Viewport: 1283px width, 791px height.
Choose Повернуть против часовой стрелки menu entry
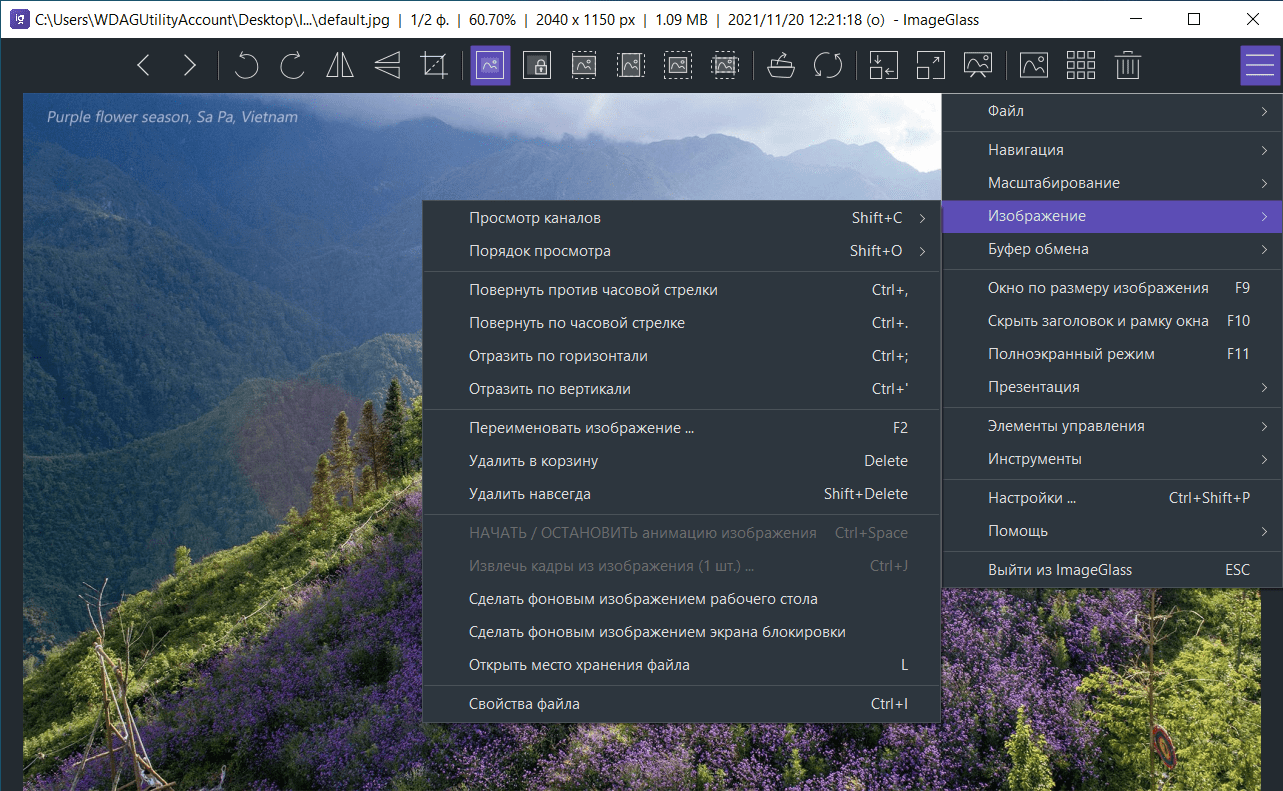click(x=681, y=290)
